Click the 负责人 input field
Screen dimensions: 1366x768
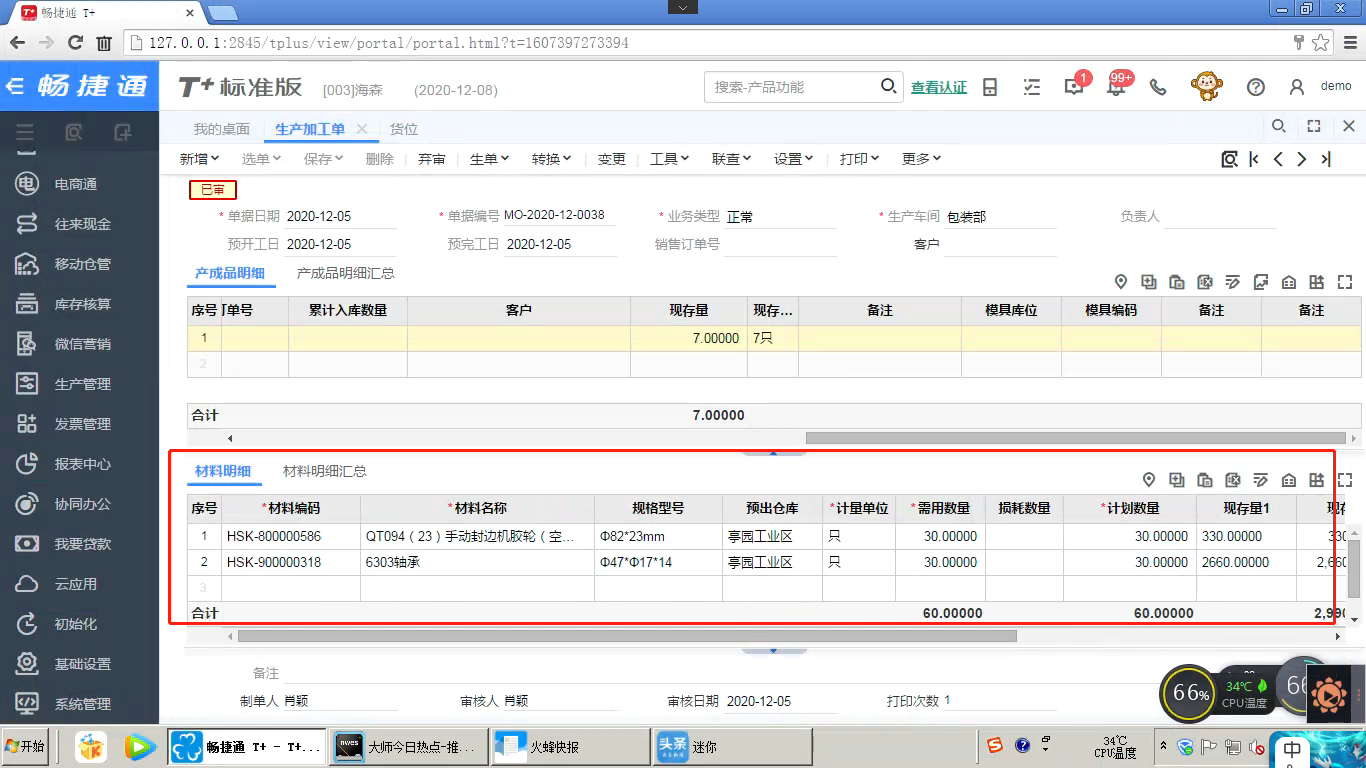point(1220,216)
